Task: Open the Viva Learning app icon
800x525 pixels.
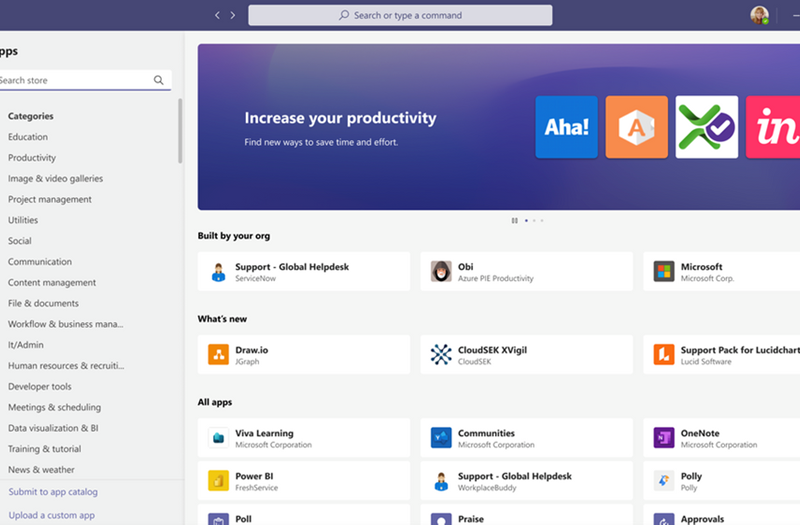Action: tap(218, 438)
